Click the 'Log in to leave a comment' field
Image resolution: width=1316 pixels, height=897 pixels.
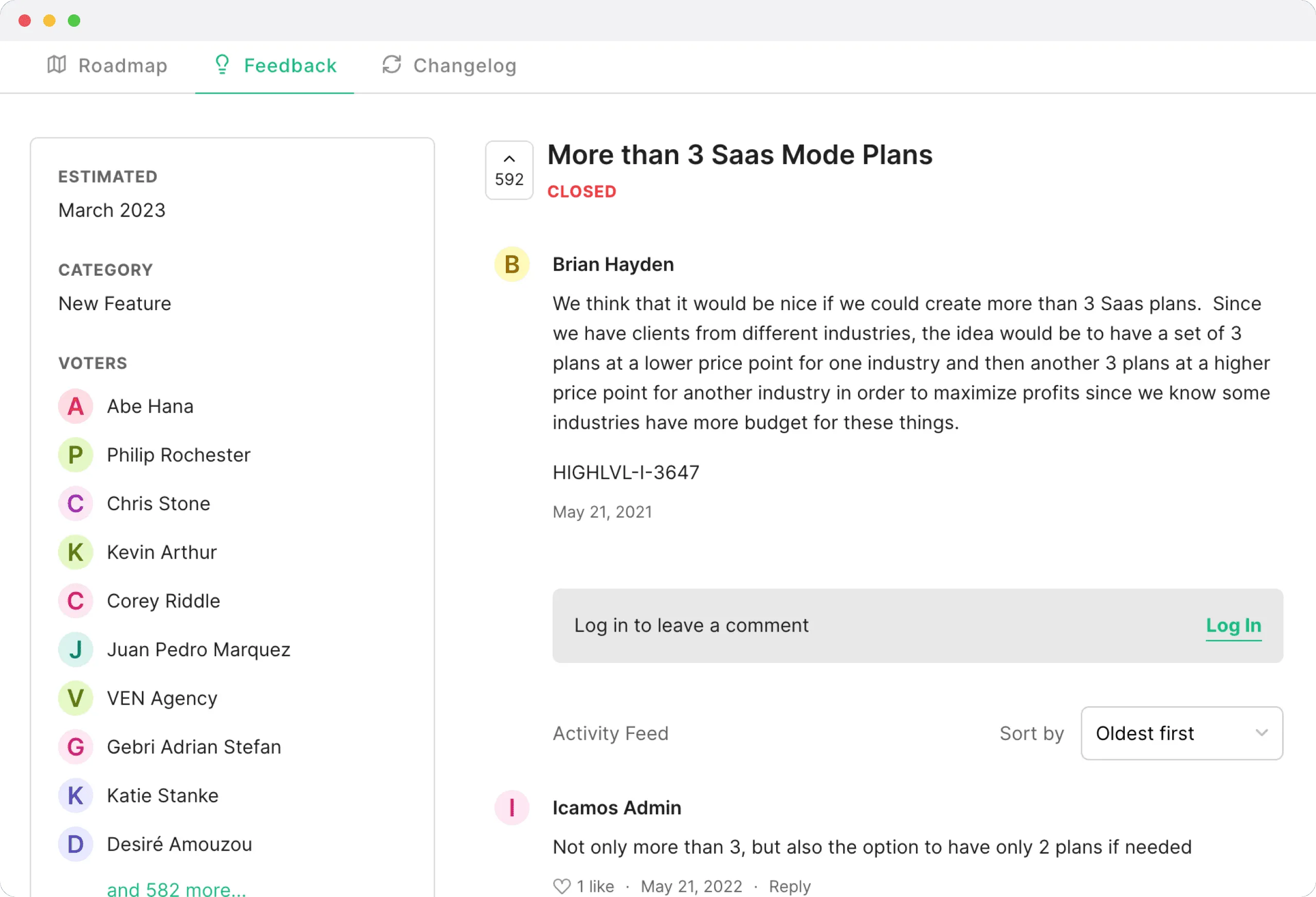click(x=691, y=625)
